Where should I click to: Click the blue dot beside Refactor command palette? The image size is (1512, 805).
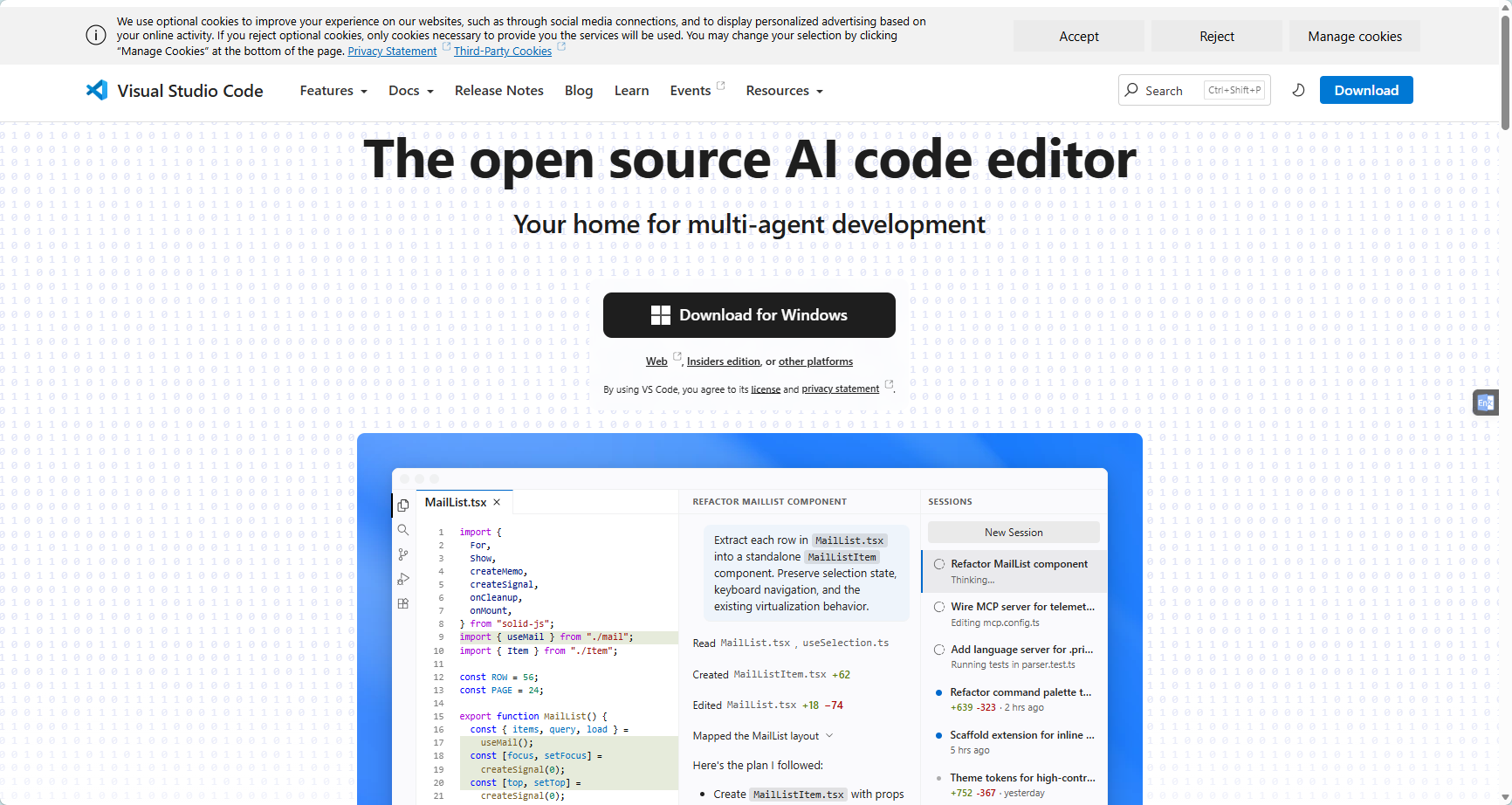[x=939, y=692]
